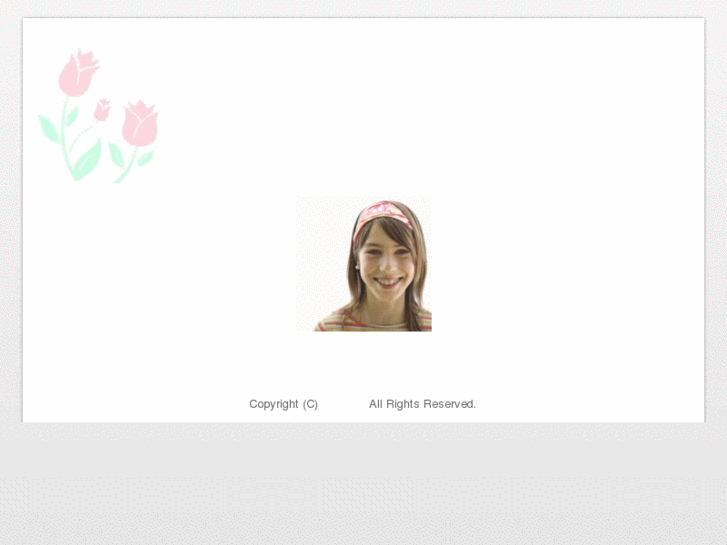727x545 pixels.
Task: Click the "All Rights Reserved." footer text
Action: 422,404
